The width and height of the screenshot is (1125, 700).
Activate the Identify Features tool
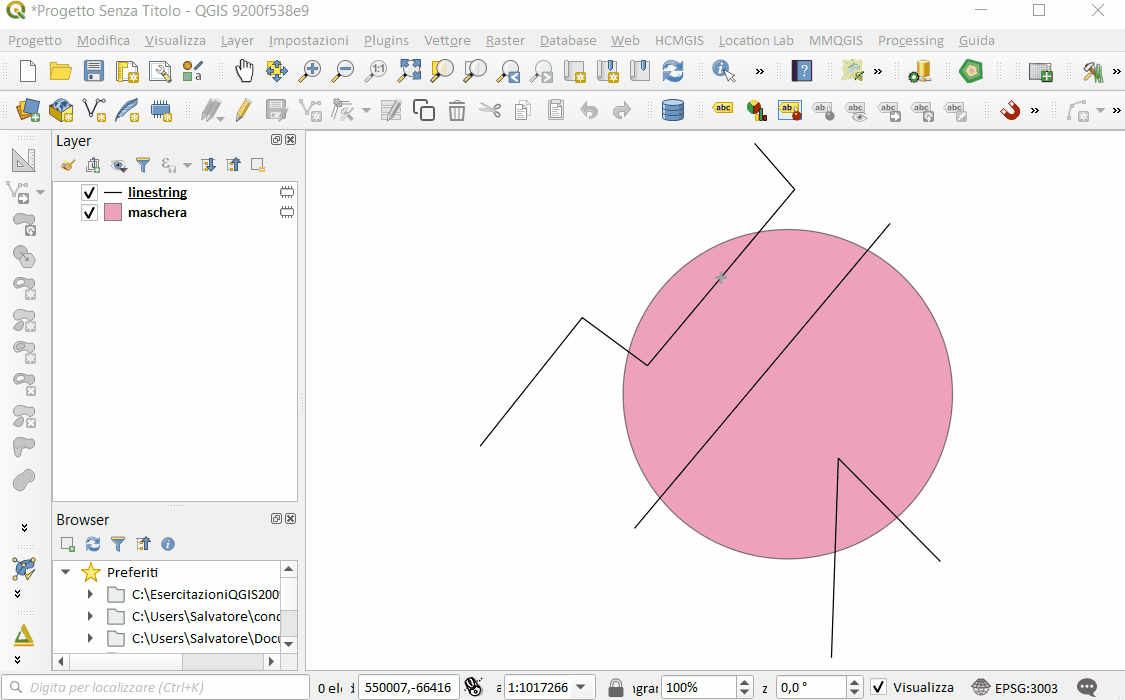723,71
